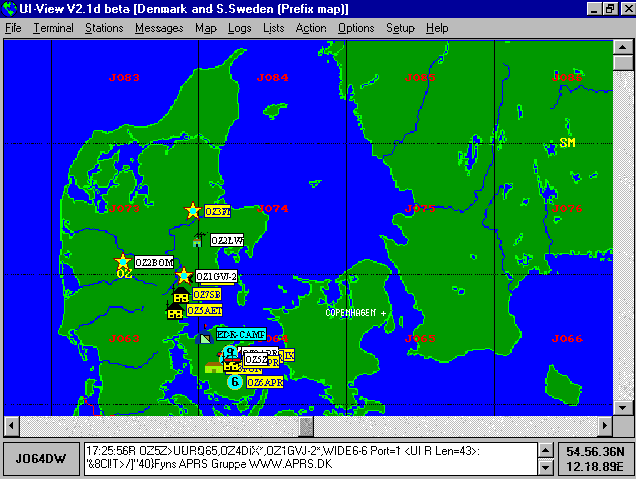Click the horizontal scrollbar thumb
This screenshot has height=479, width=636.
coord(306,425)
